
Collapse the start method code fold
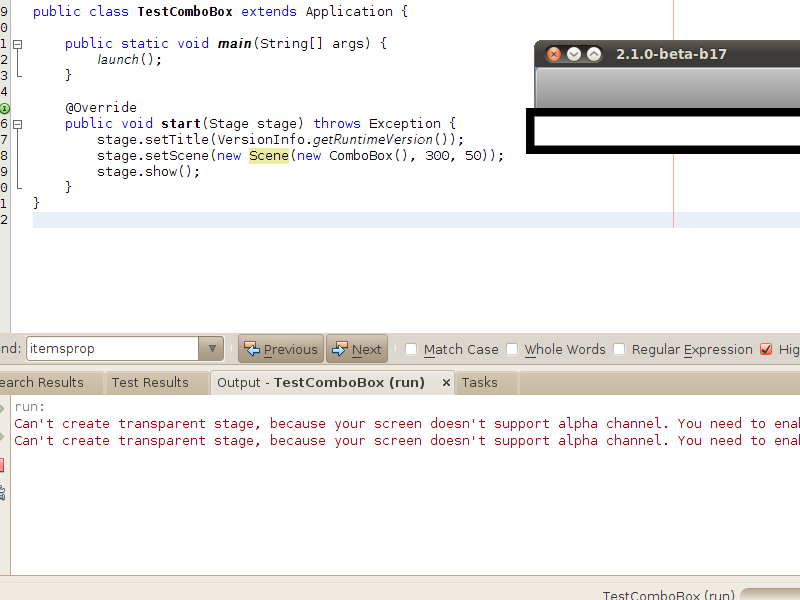pyautogui.click(x=18, y=124)
